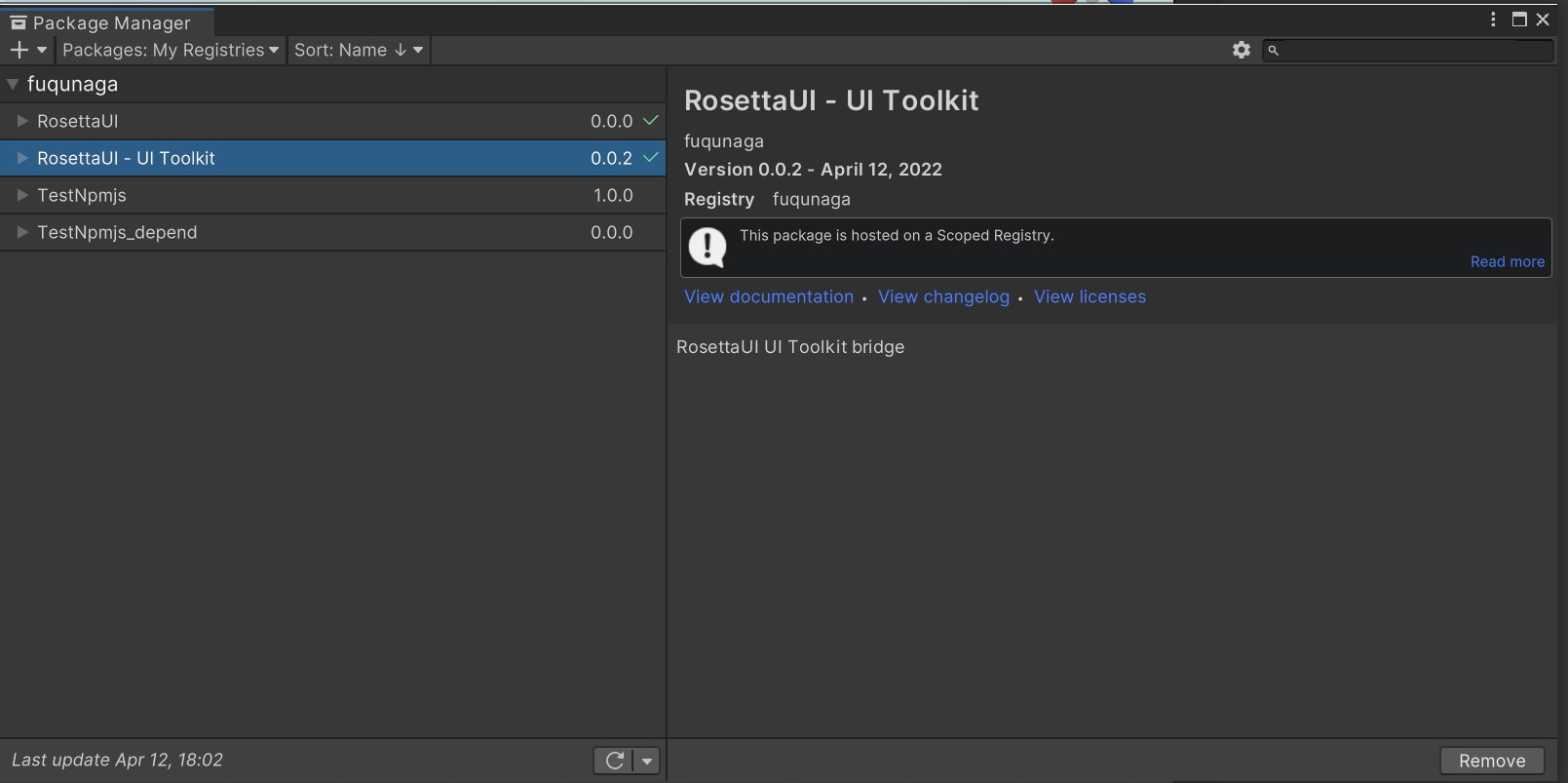This screenshot has width=1568, height=783.
Task: Click the Package Manager tab icon
Action: [x=19, y=22]
